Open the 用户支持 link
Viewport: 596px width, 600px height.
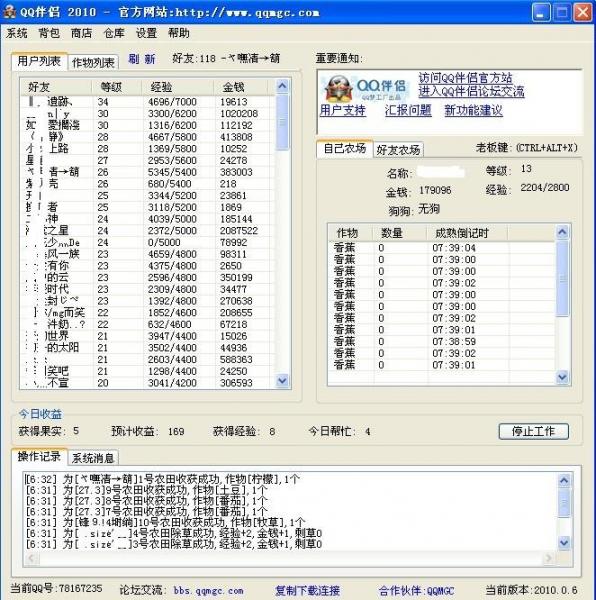(343, 111)
